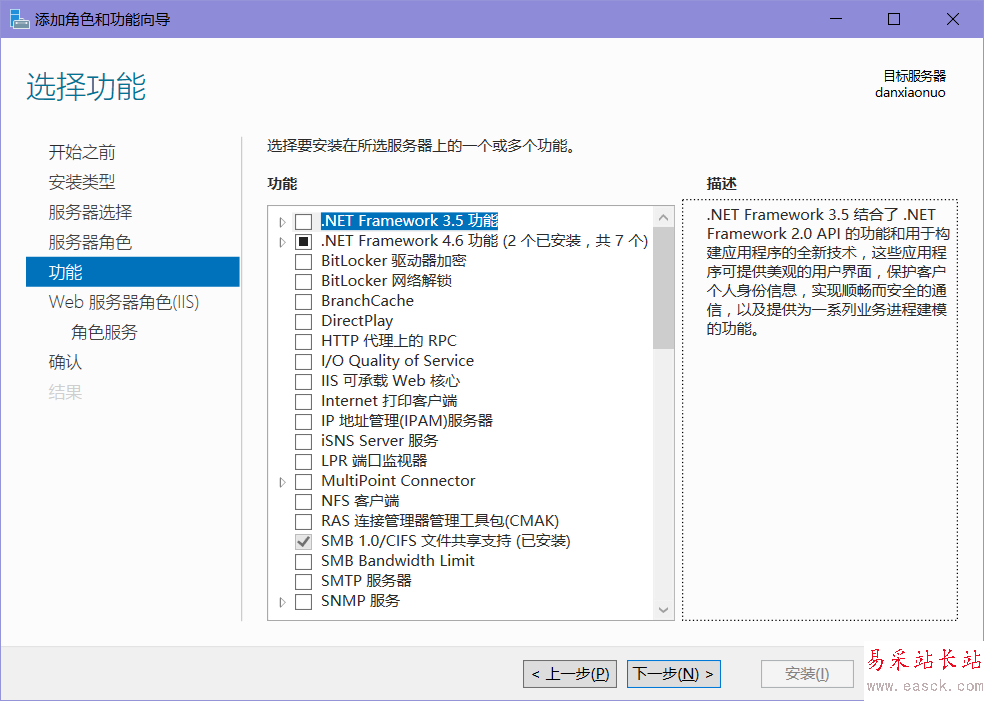Select the .NET Framework 3.5 功能 label
Image resolution: width=984 pixels, height=701 pixels.
click(x=409, y=221)
